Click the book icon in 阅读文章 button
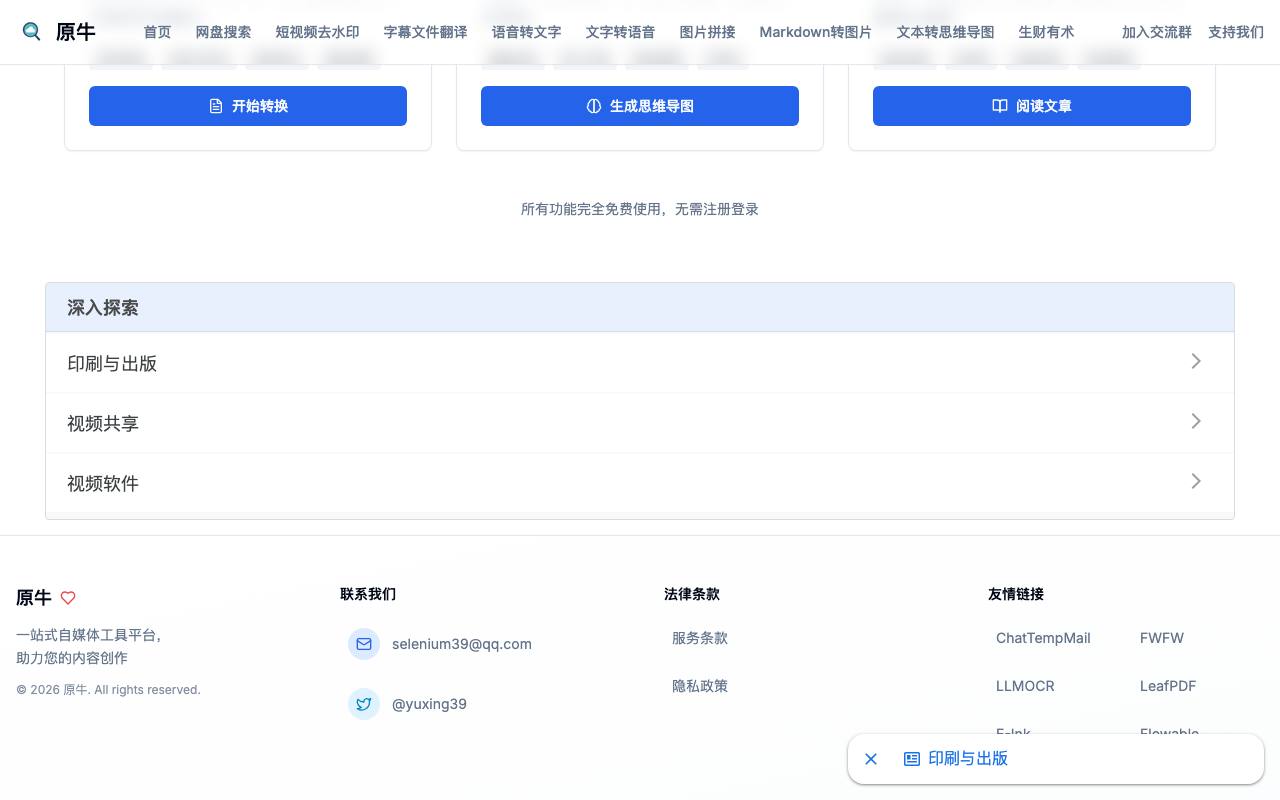Image resolution: width=1280 pixels, height=800 pixels. click(1000, 106)
